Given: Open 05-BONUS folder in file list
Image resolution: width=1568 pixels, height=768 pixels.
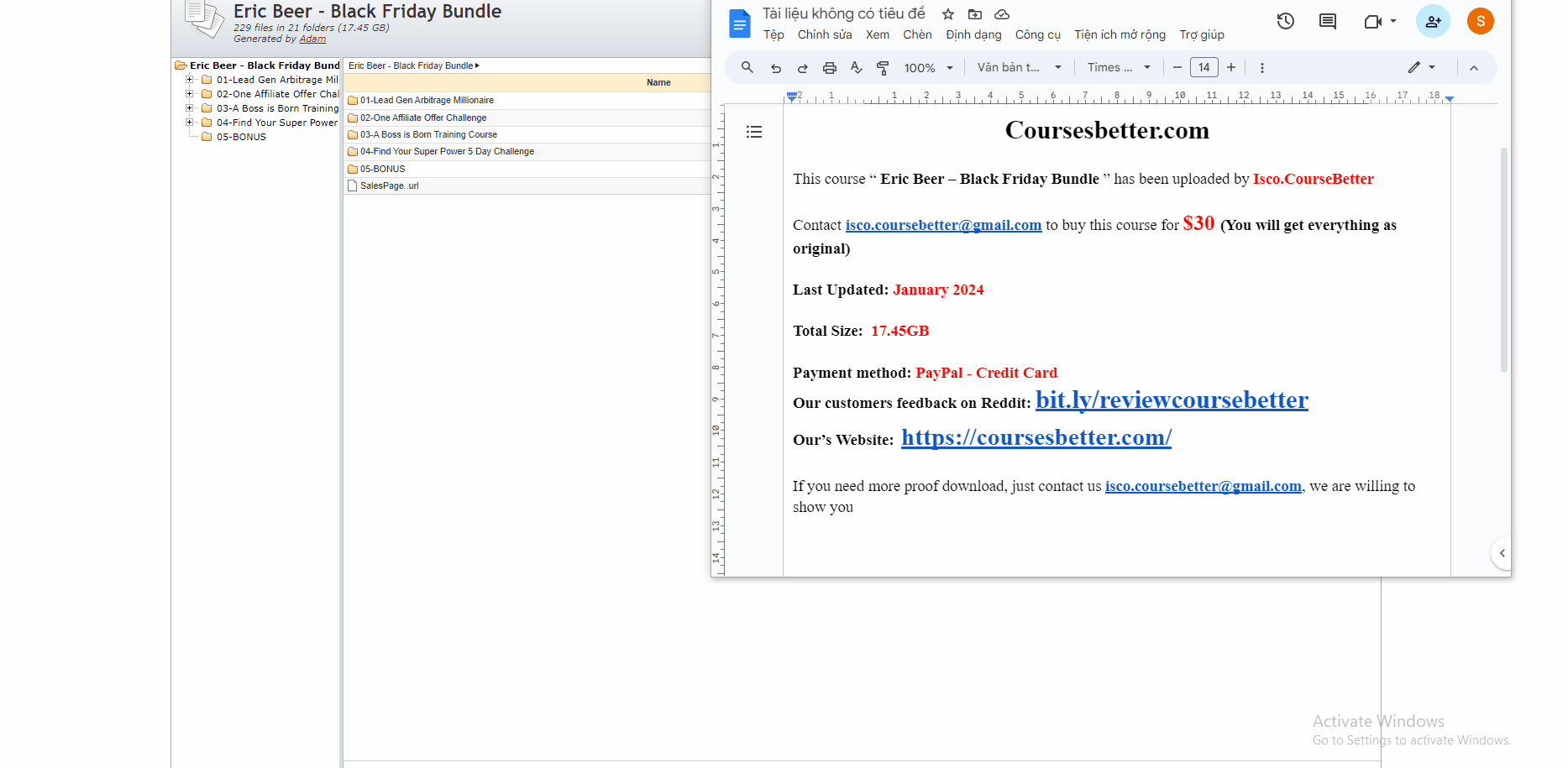Looking at the screenshot, I should (x=382, y=169).
